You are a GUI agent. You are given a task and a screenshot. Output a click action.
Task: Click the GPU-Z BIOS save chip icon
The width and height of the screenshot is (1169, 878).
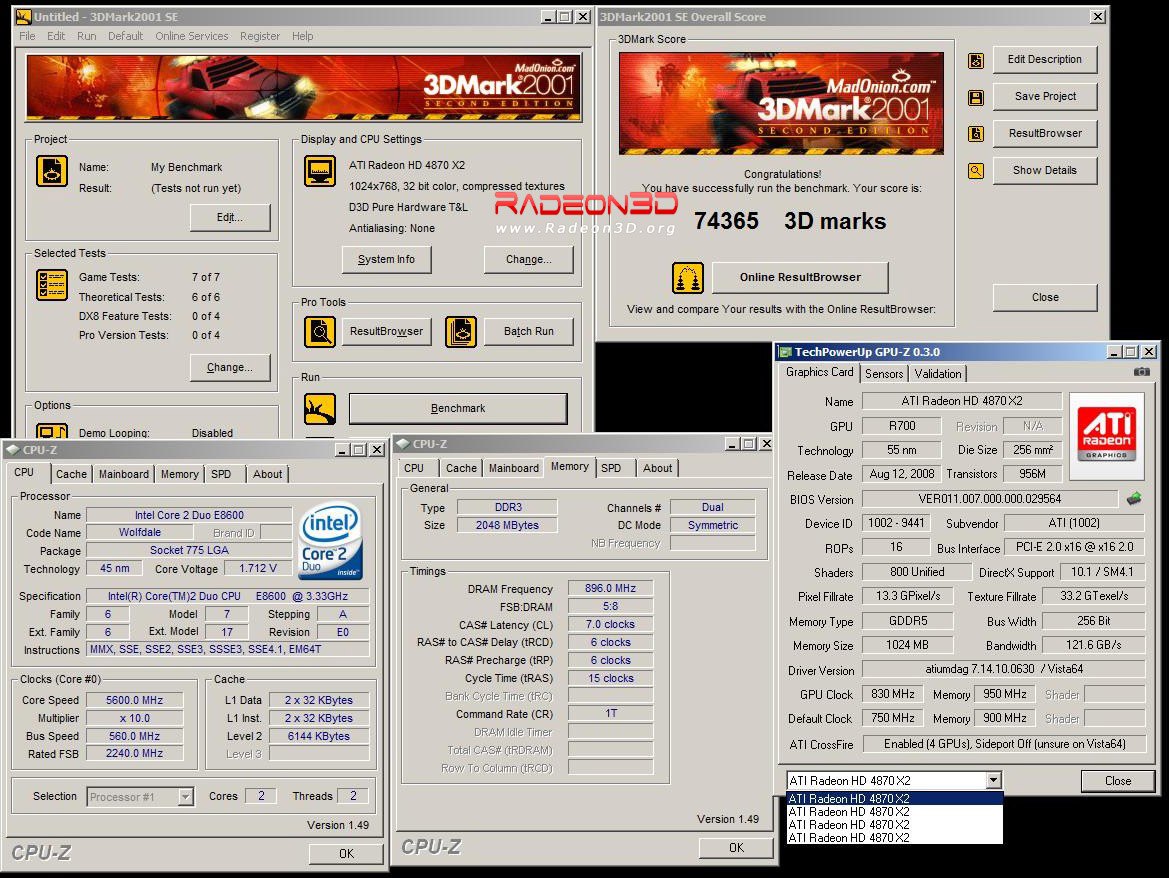coord(1134,499)
